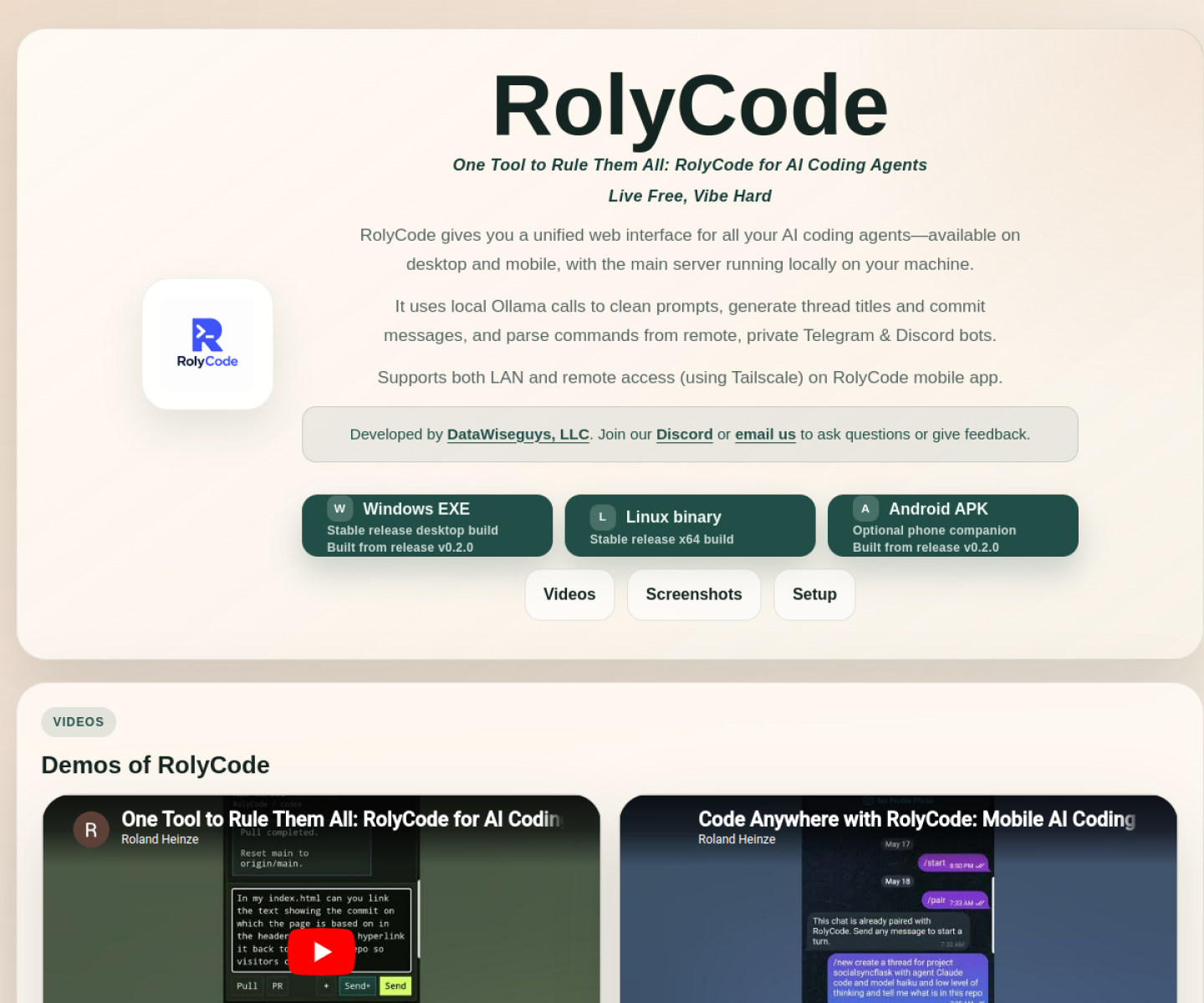The image size is (1204, 1003).
Task: Open Code Anywhere with RolyCode video title
Action: click(x=916, y=819)
